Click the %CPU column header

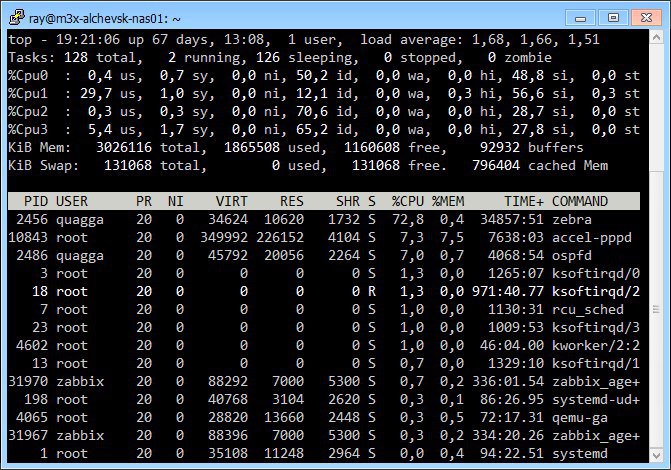[408, 201]
